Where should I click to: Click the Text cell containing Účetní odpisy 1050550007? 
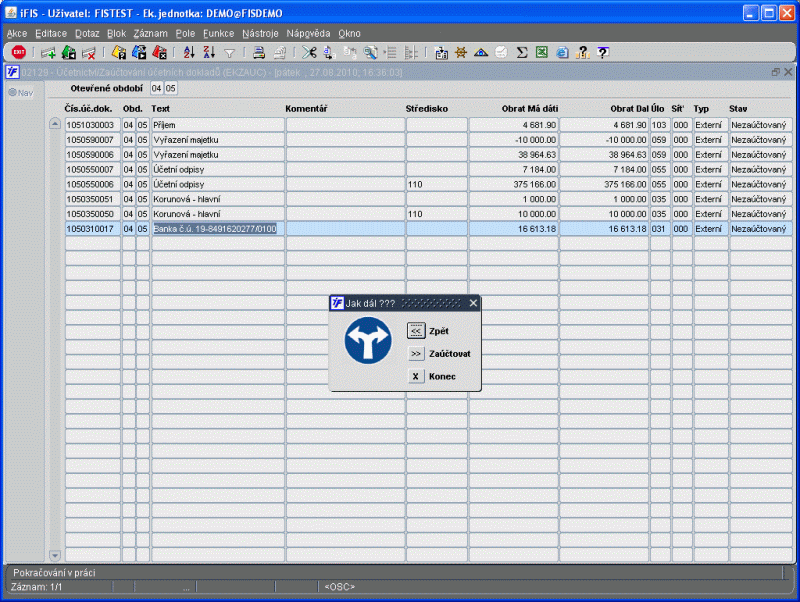(217, 170)
